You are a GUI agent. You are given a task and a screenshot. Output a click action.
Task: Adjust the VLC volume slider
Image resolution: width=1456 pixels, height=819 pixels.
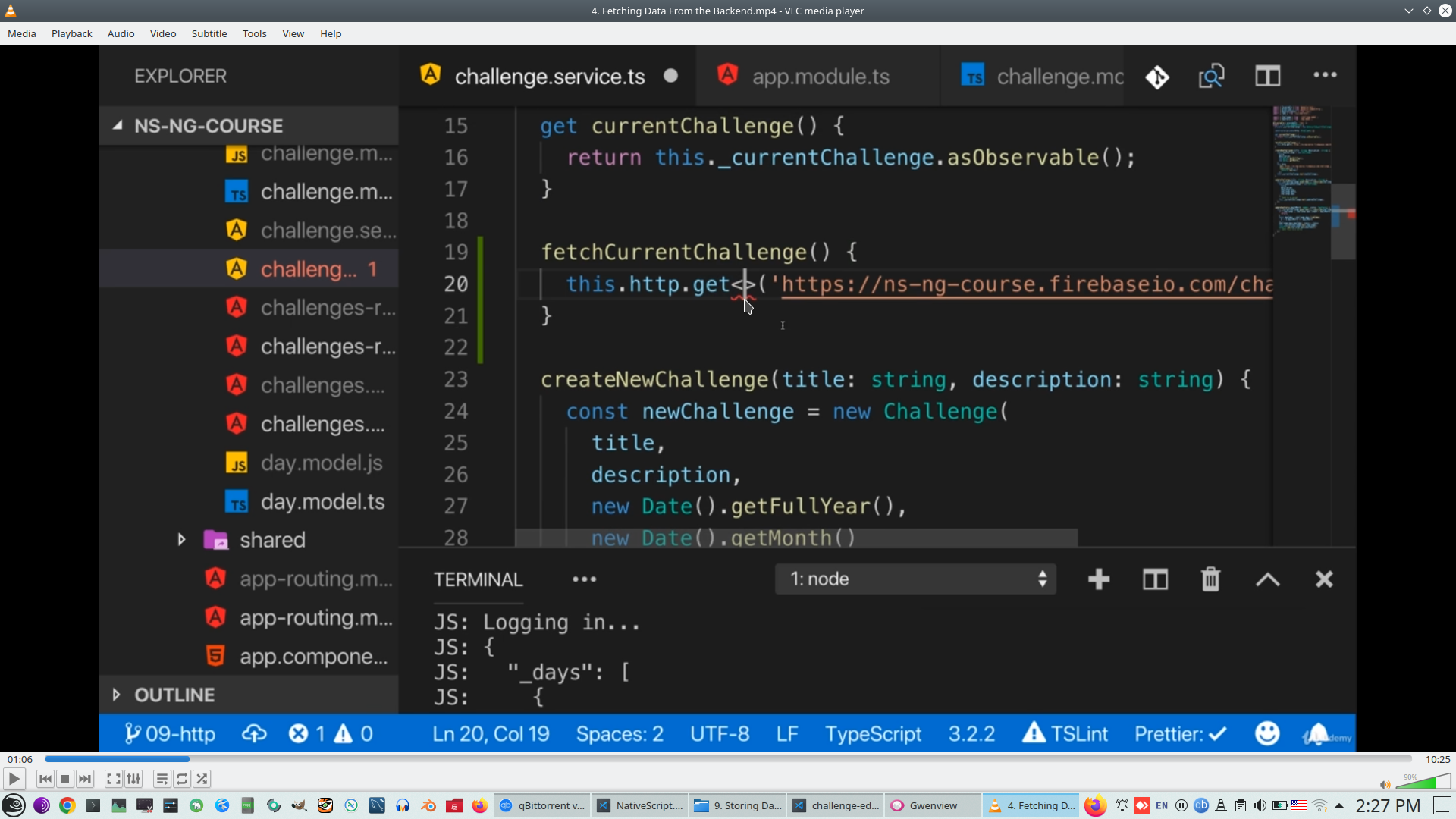(x=1424, y=783)
